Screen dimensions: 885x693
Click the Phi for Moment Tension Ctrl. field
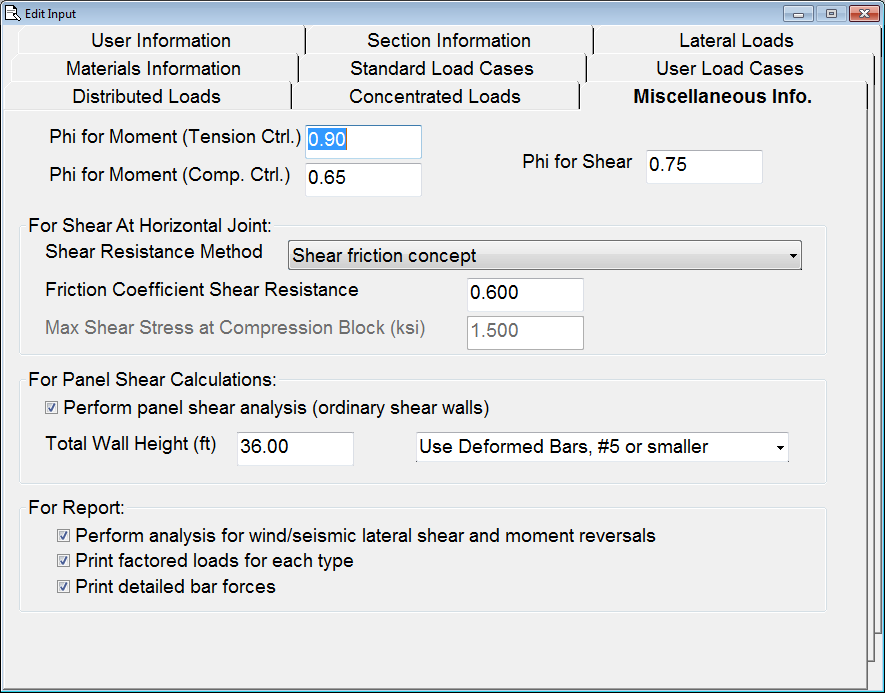click(363, 141)
